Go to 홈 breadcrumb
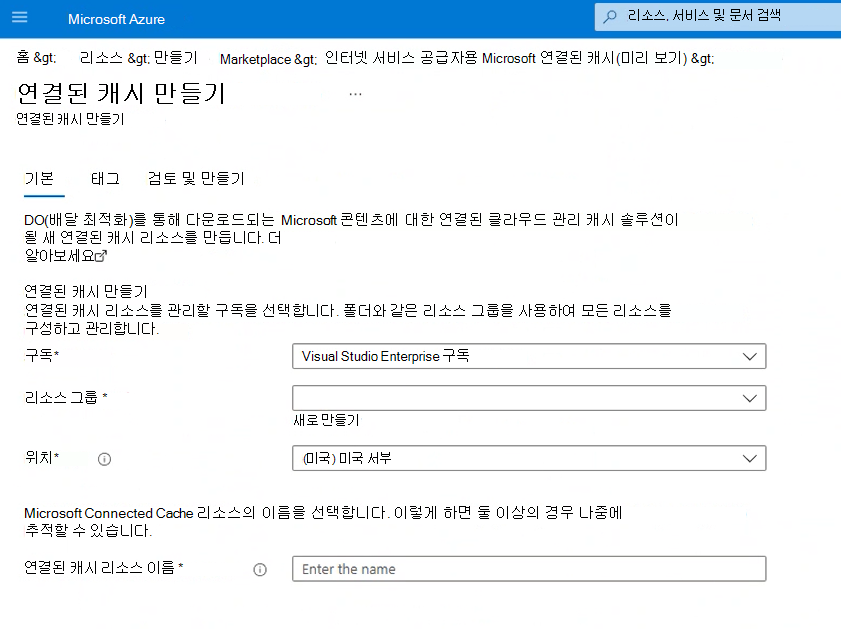 point(23,57)
